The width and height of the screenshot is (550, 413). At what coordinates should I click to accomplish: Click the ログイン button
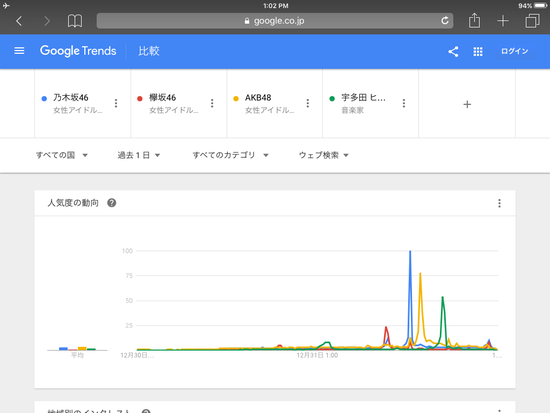[x=515, y=51]
